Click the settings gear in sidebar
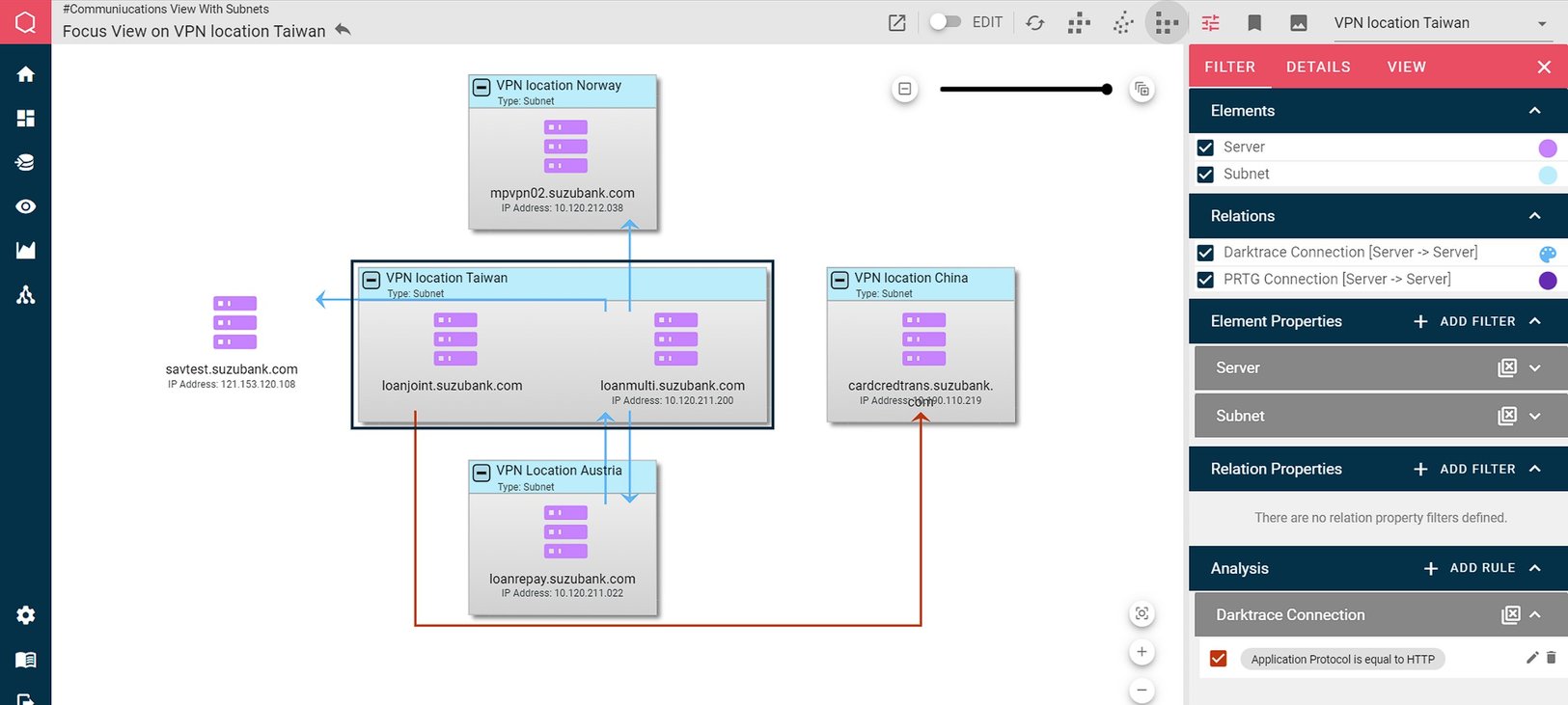Image resolution: width=1568 pixels, height=705 pixels. click(26, 615)
